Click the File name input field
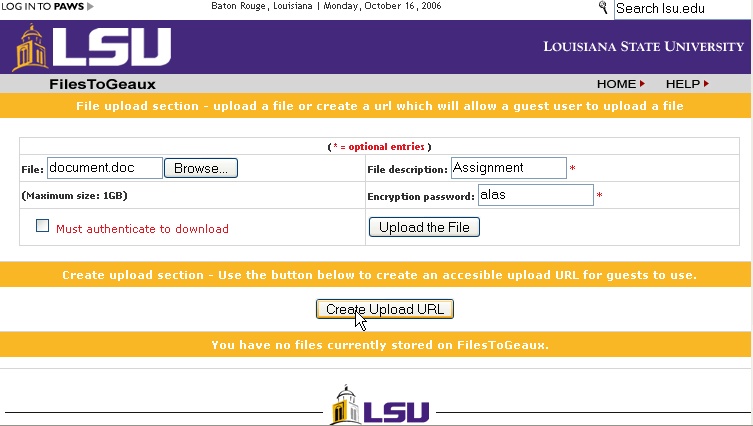The width and height of the screenshot is (753, 426). [105, 168]
